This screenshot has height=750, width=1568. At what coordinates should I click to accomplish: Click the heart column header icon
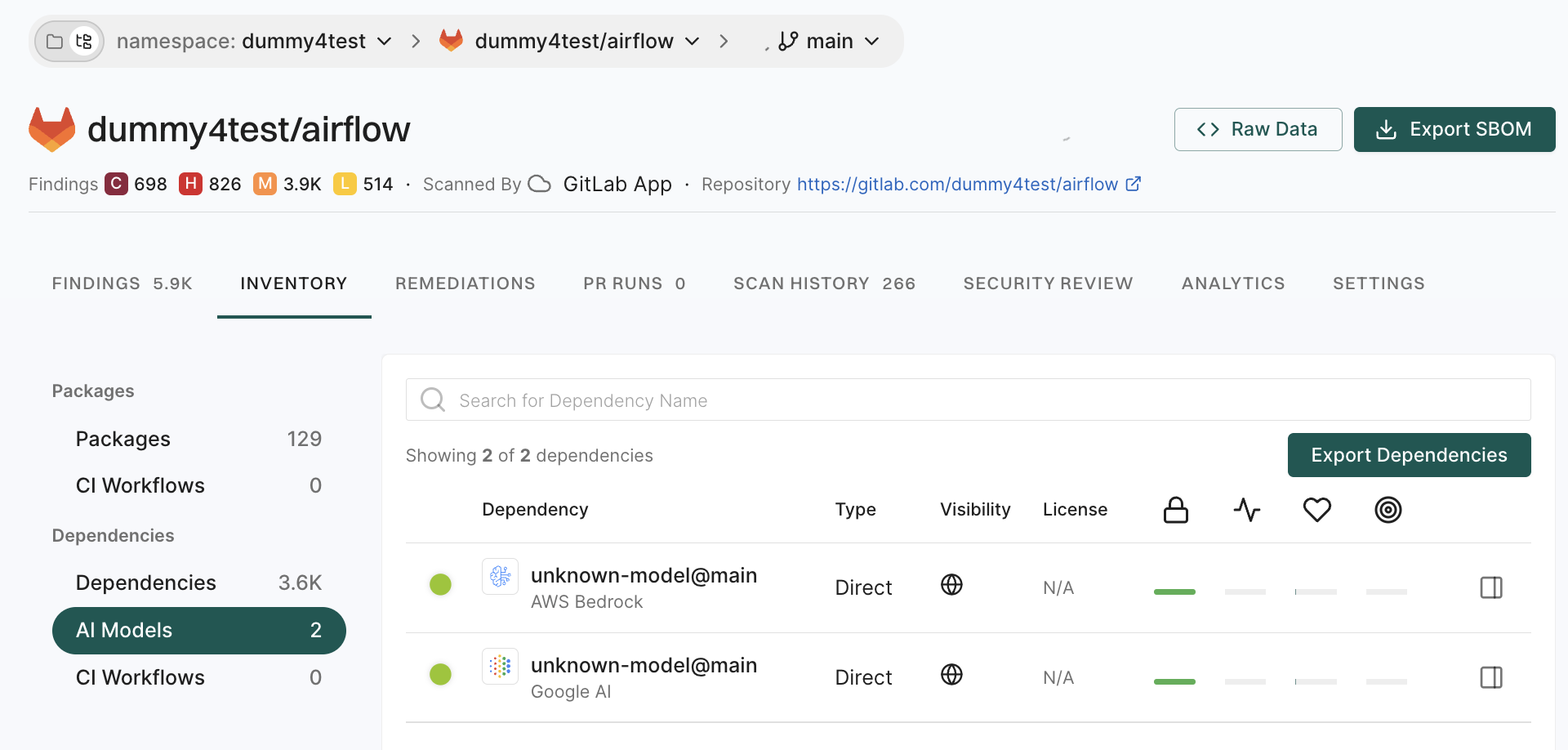(x=1316, y=509)
